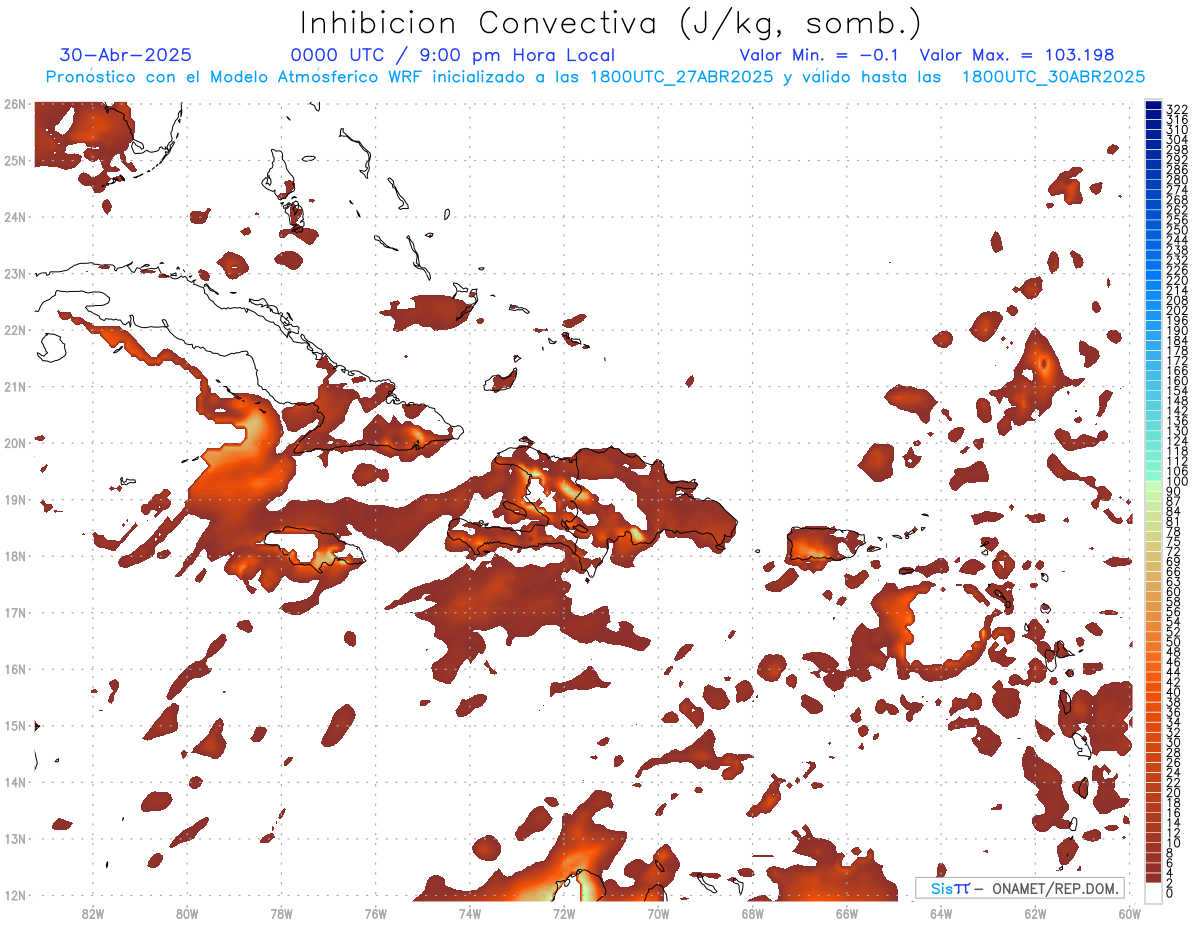Click the 70W longitude label

pos(658,913)
